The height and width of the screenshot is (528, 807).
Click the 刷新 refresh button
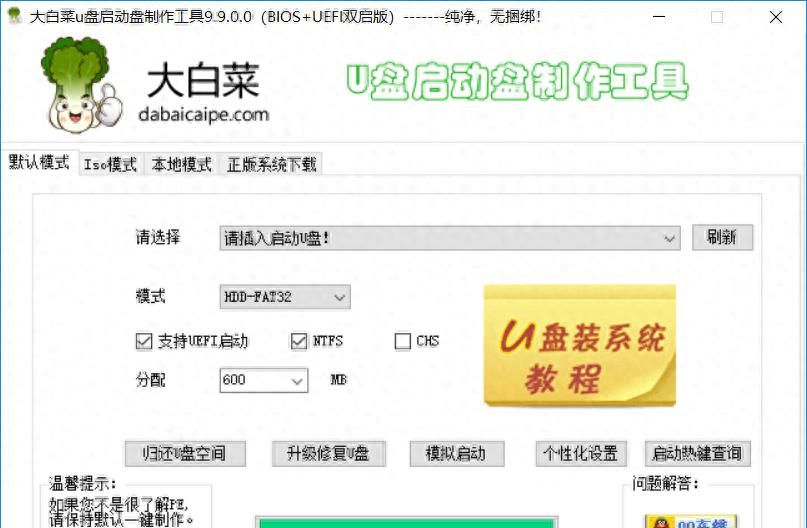[722, 237]
